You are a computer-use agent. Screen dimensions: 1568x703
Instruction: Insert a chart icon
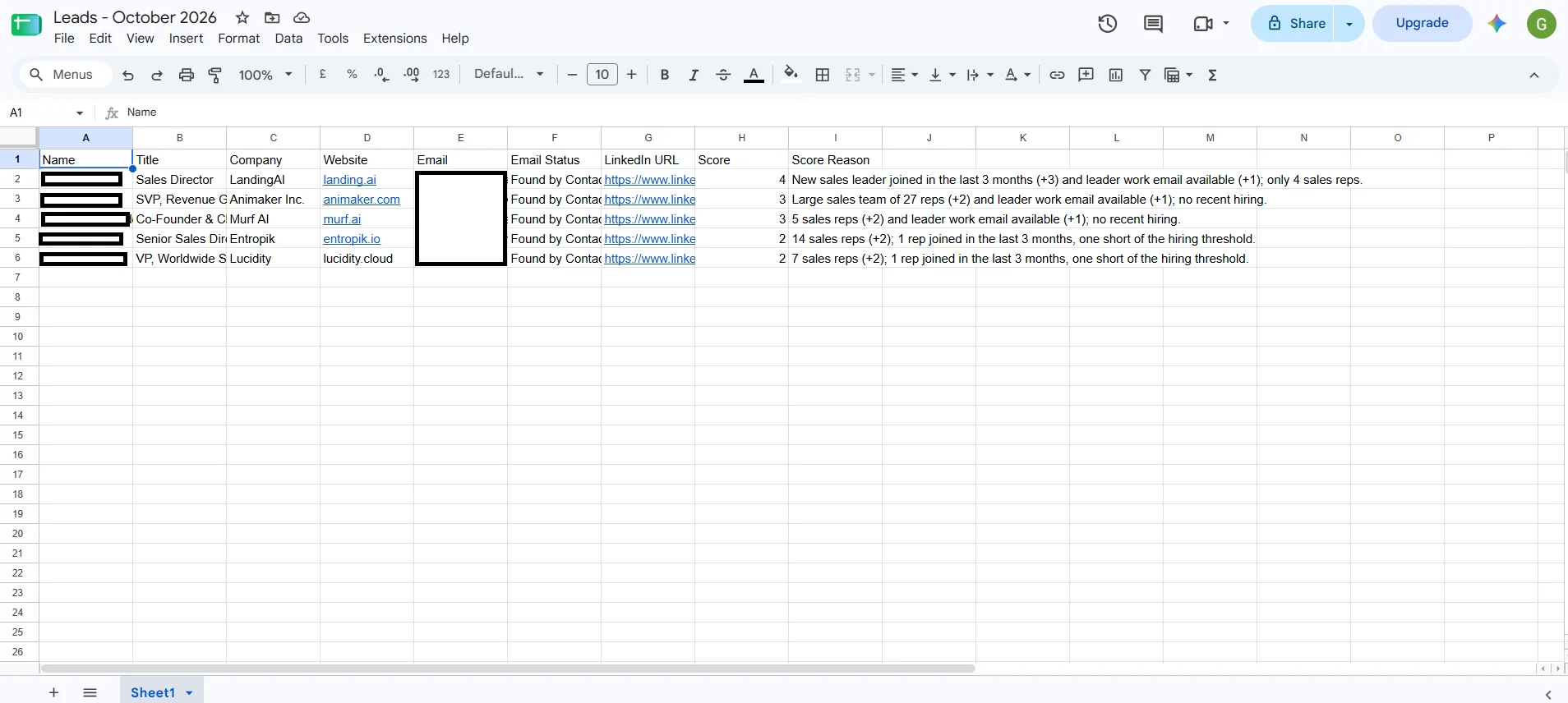(x=1116, y=75)
